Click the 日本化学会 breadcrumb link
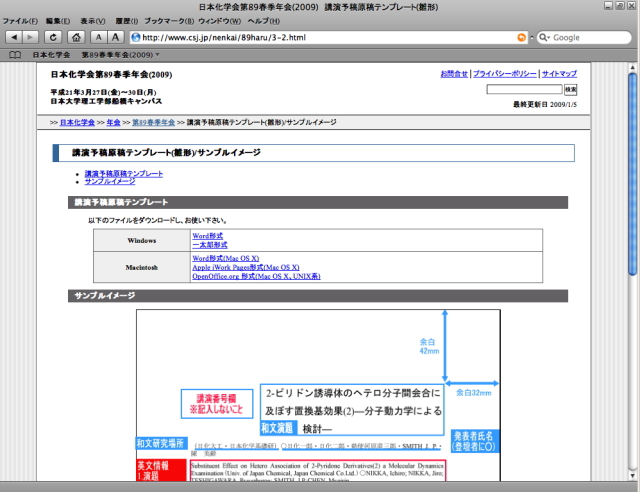Viewport: 640px width, 492px height. (77, 122)
